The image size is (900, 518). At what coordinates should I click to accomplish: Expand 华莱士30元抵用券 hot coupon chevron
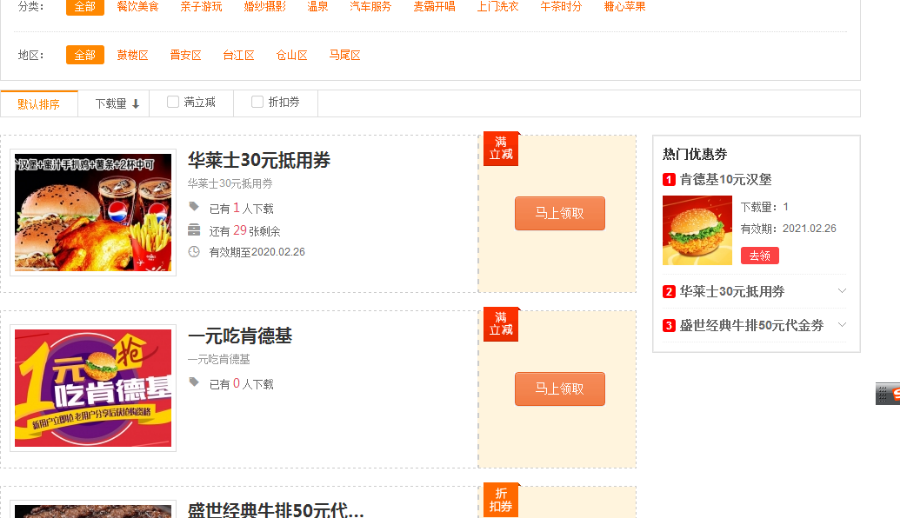pyautogui.click(x=841, y=291)
